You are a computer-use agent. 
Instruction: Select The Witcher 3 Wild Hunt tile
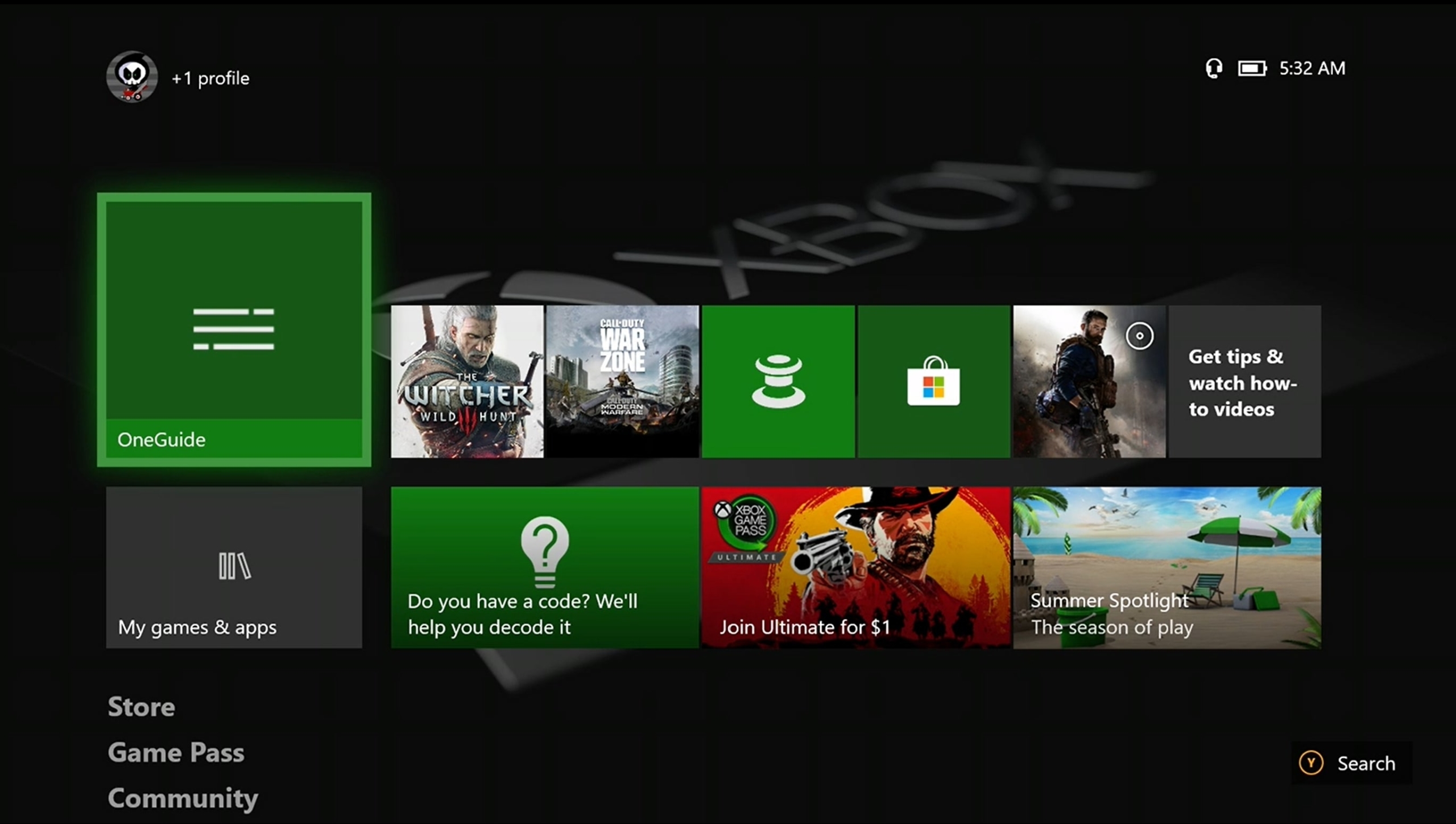[x=467, y=381]
